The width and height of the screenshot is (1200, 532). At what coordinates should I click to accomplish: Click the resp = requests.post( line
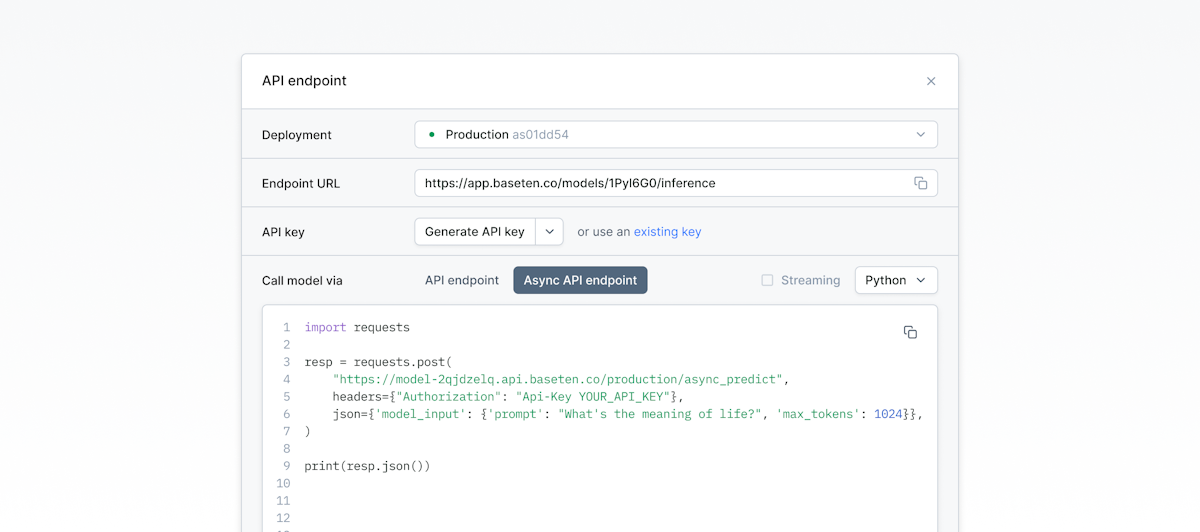pyautogui.click(x=378, y=362)
